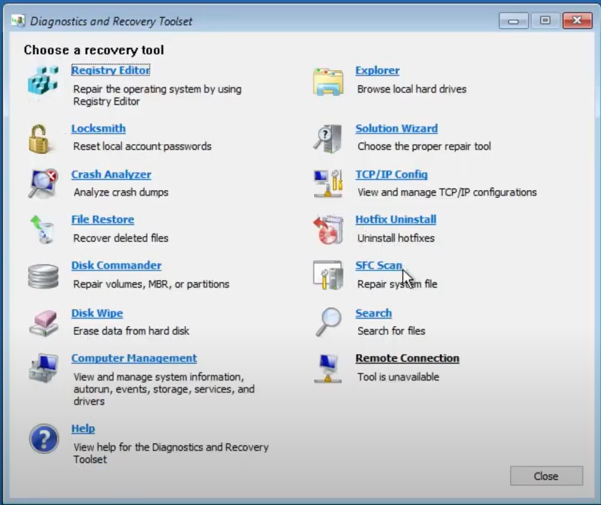Open the TCP/IP Config link

pos(391,174)
